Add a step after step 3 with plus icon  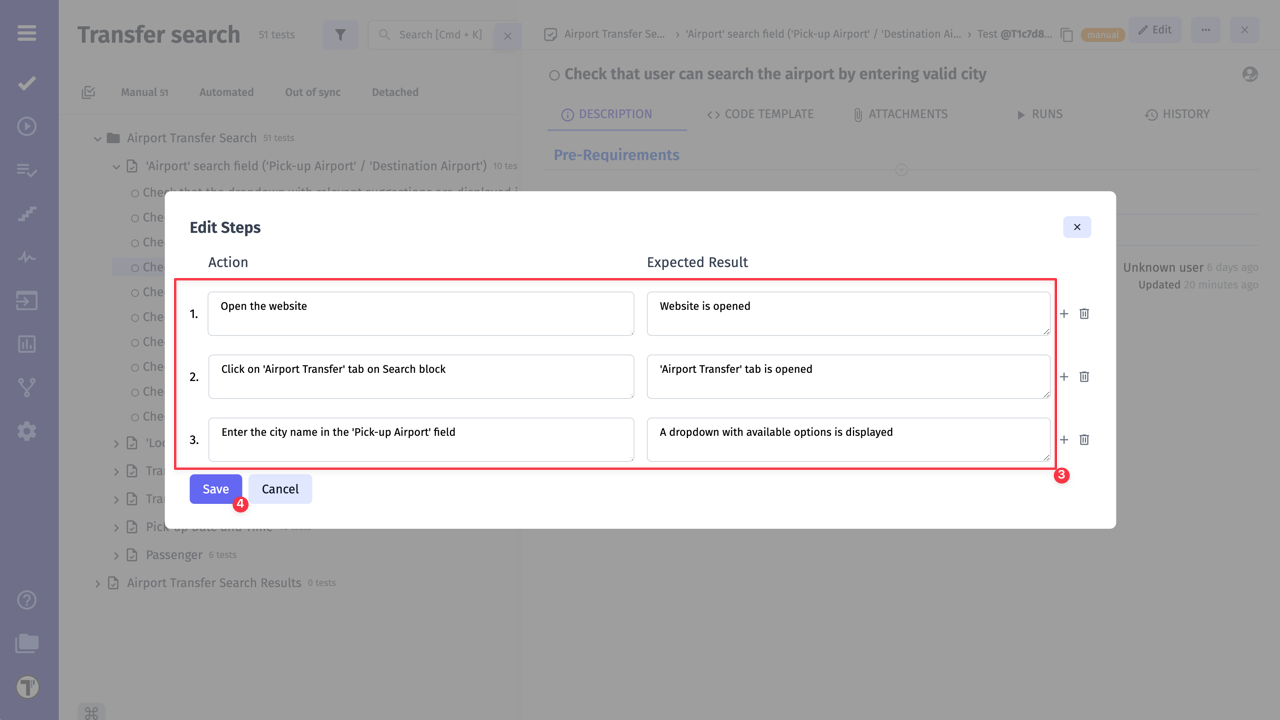[x=1064, y=440]
